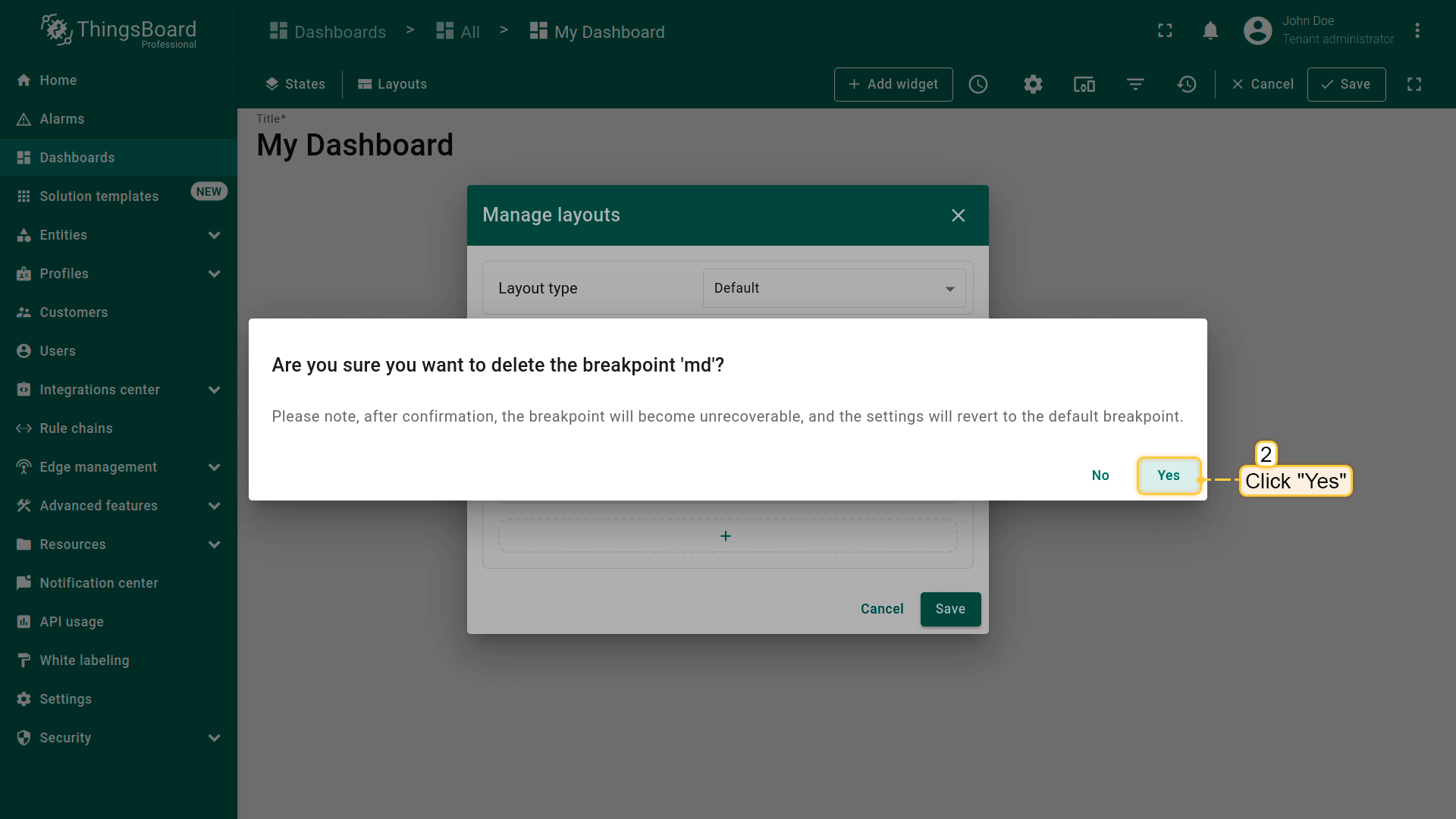This screenshot has width=1456, height=819.
Task: Go to Alarms in sidebar
Action: pos(62,119)
